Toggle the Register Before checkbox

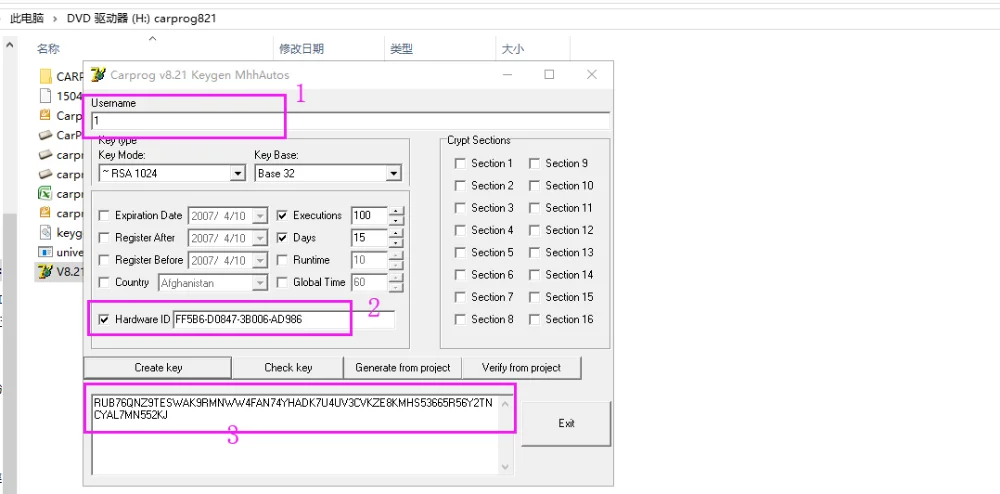(104, 260)
